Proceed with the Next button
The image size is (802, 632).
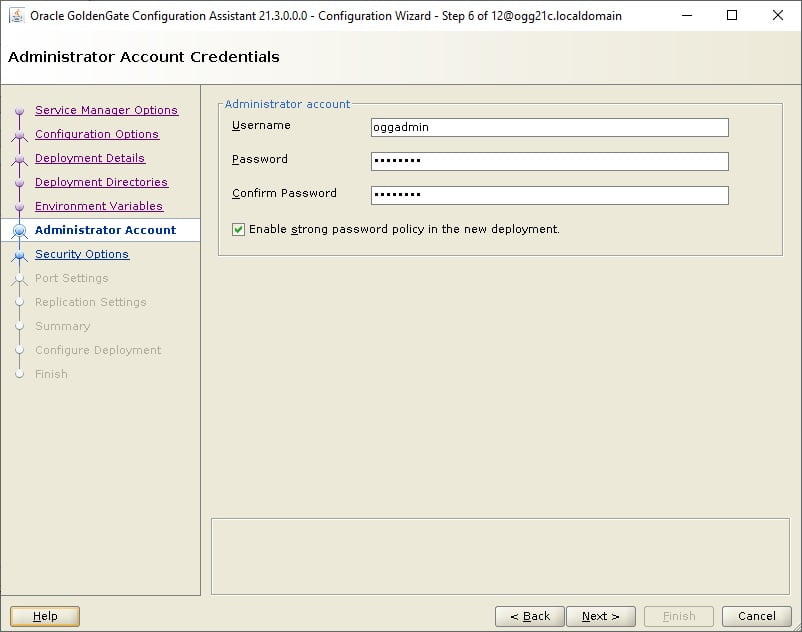[601, 616]
